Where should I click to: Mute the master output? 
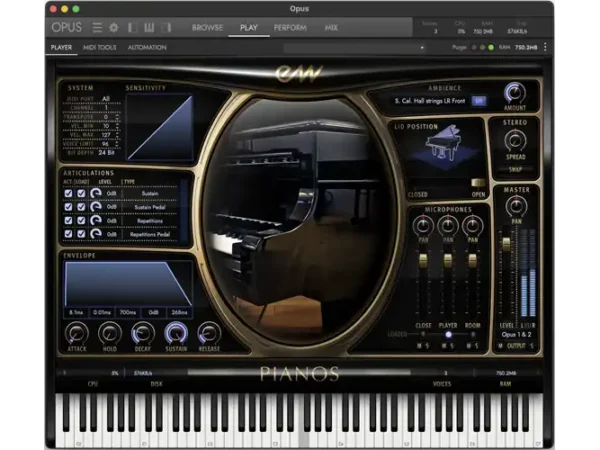[501, 346]
